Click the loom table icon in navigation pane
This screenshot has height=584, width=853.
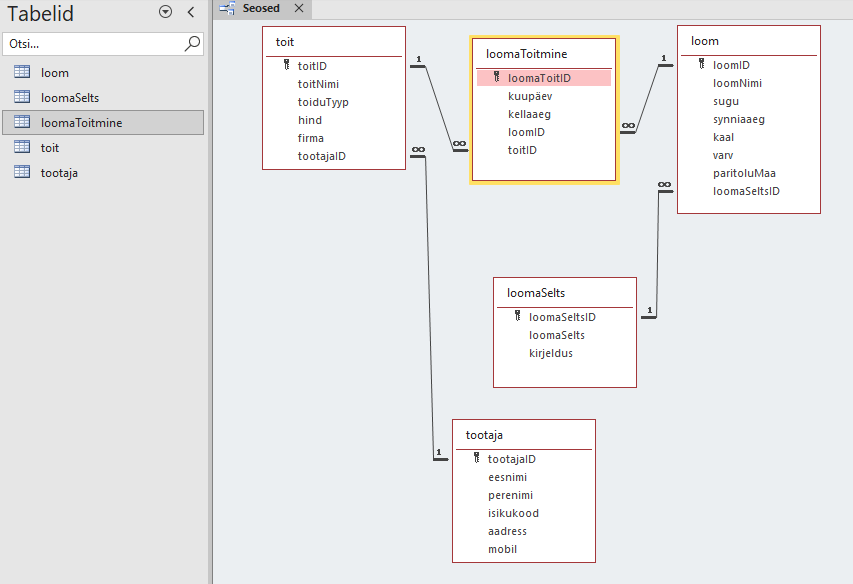[x=22, y=72]
